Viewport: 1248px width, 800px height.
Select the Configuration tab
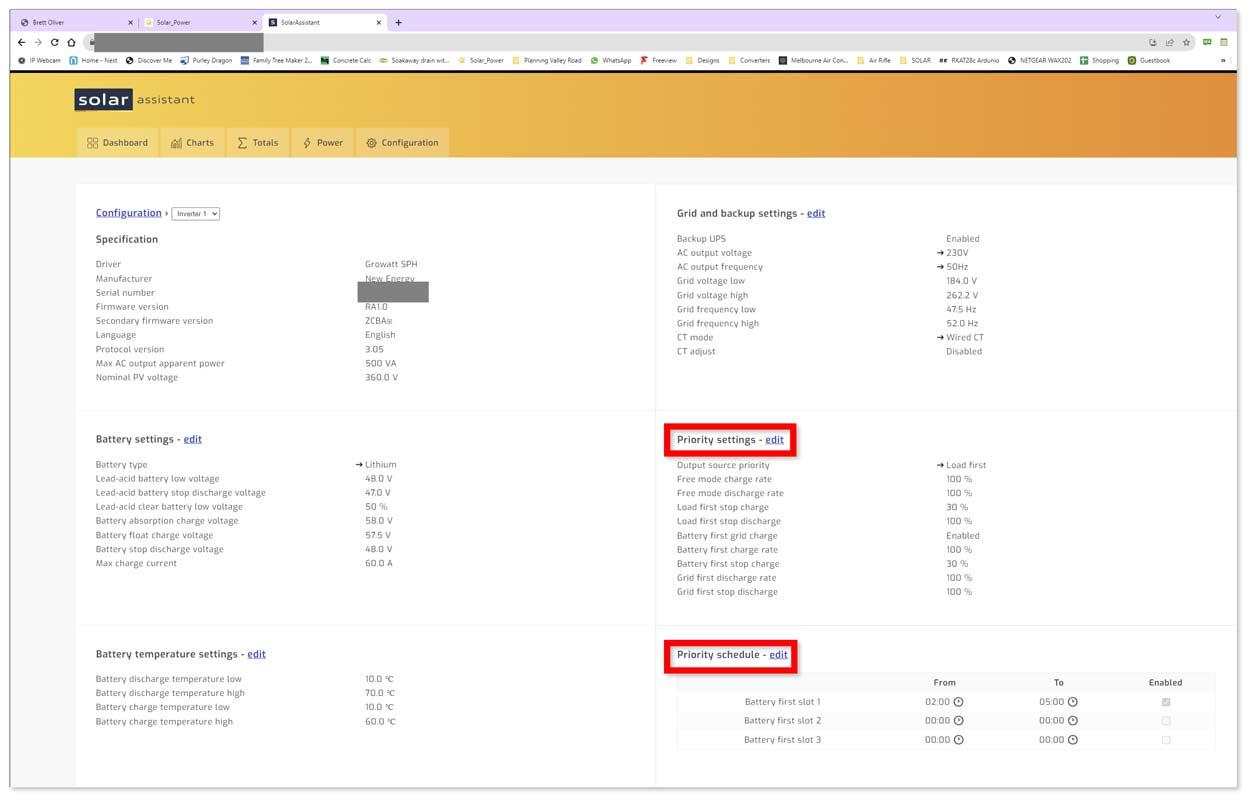pyautogui.click(x=402, y=143)
